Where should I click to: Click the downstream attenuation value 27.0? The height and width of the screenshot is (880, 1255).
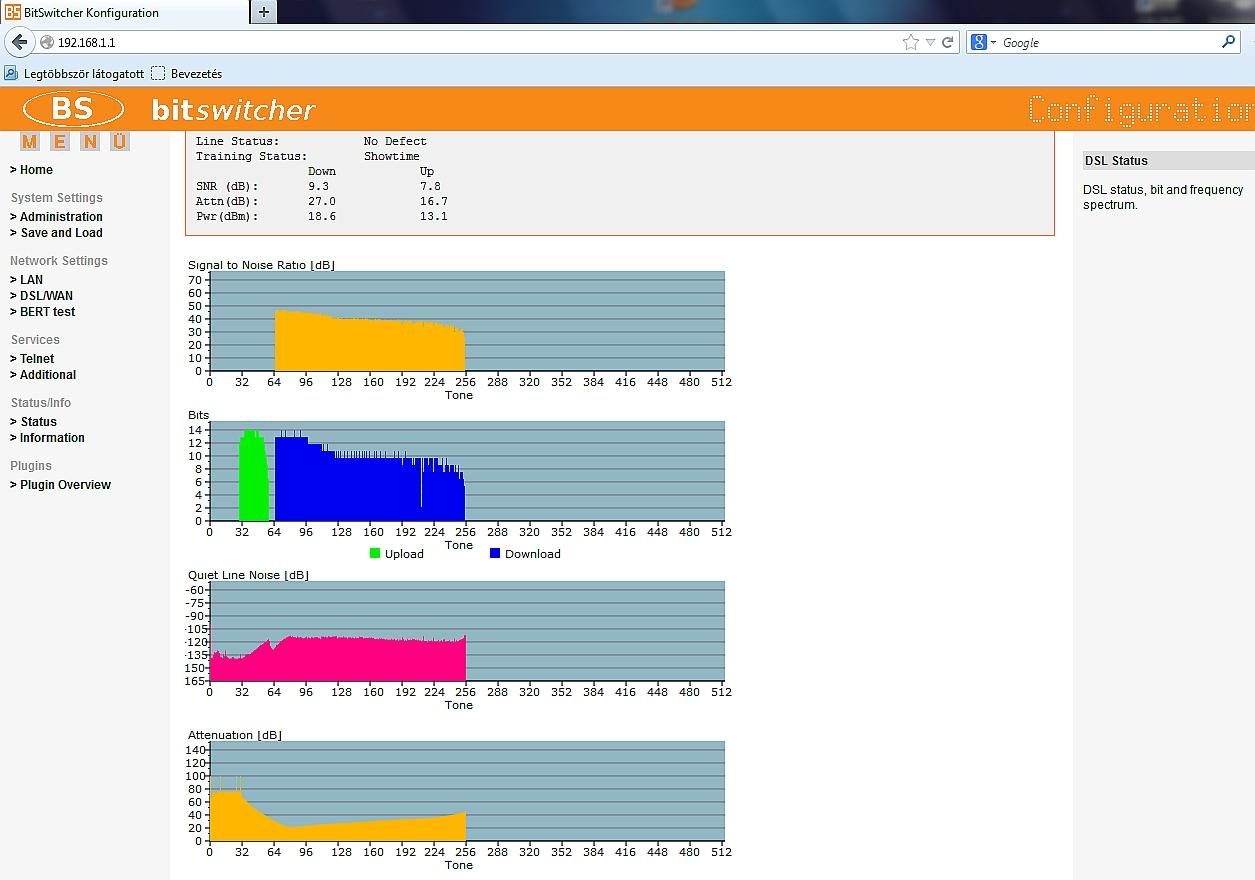coord(322,201)
